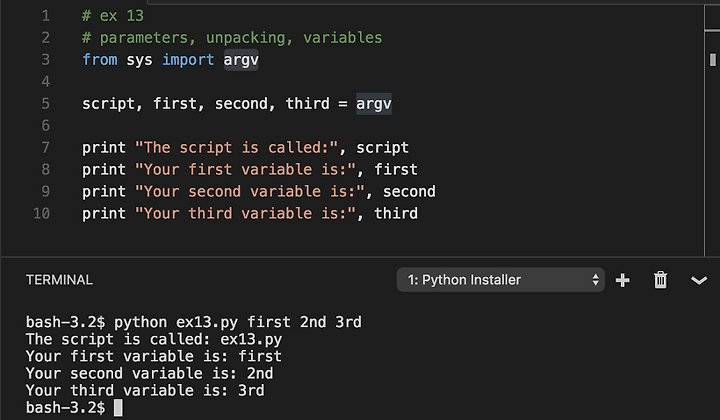
Task: Click argv at end of line 5
Action: click(374, 104)
